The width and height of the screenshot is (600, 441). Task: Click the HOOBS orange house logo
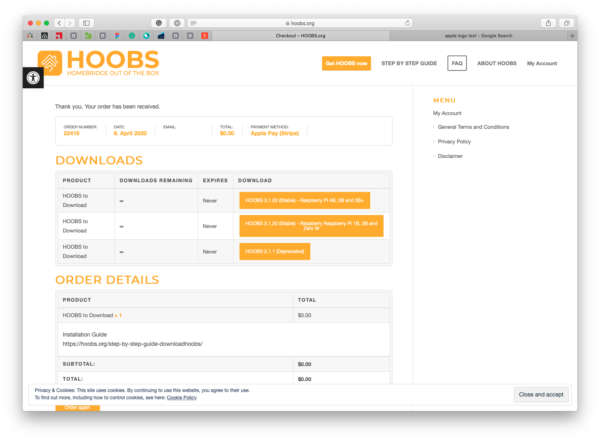(x=50, y=63)
